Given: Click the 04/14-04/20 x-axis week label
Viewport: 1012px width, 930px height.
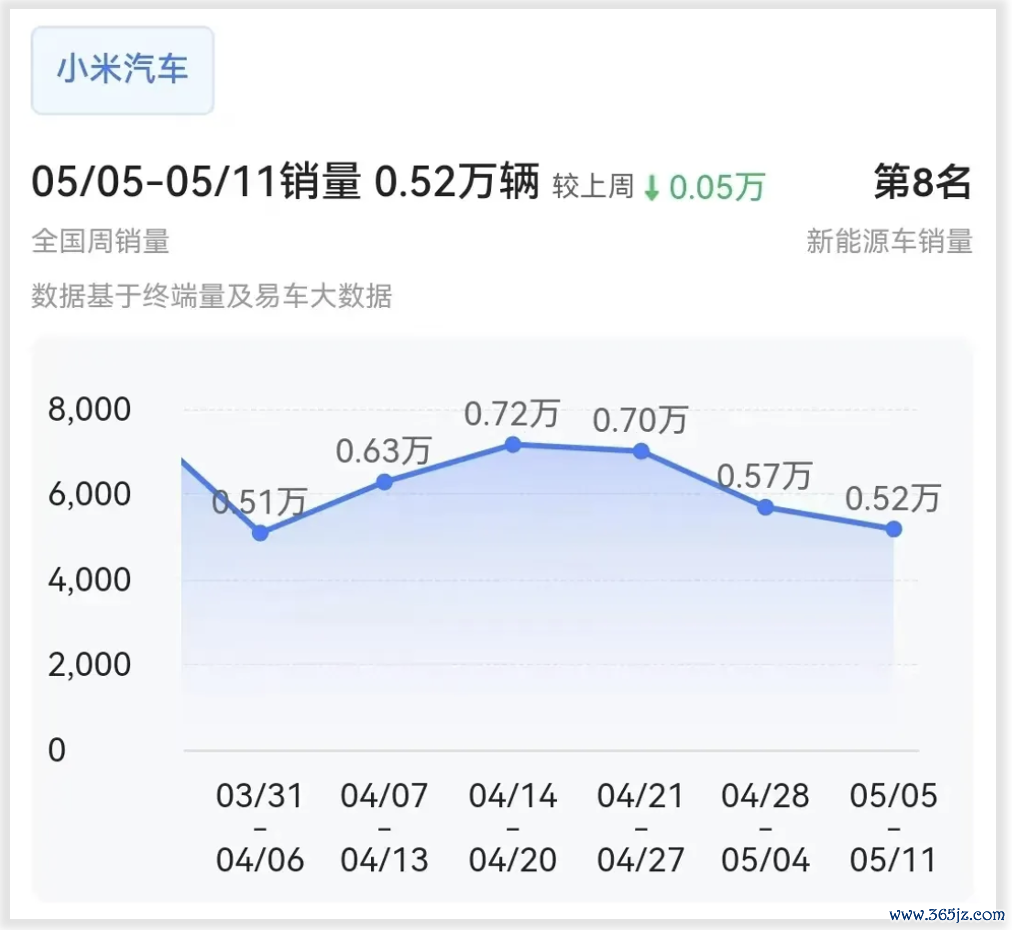Looking at the screenshot, I should [x=513, y=827].
